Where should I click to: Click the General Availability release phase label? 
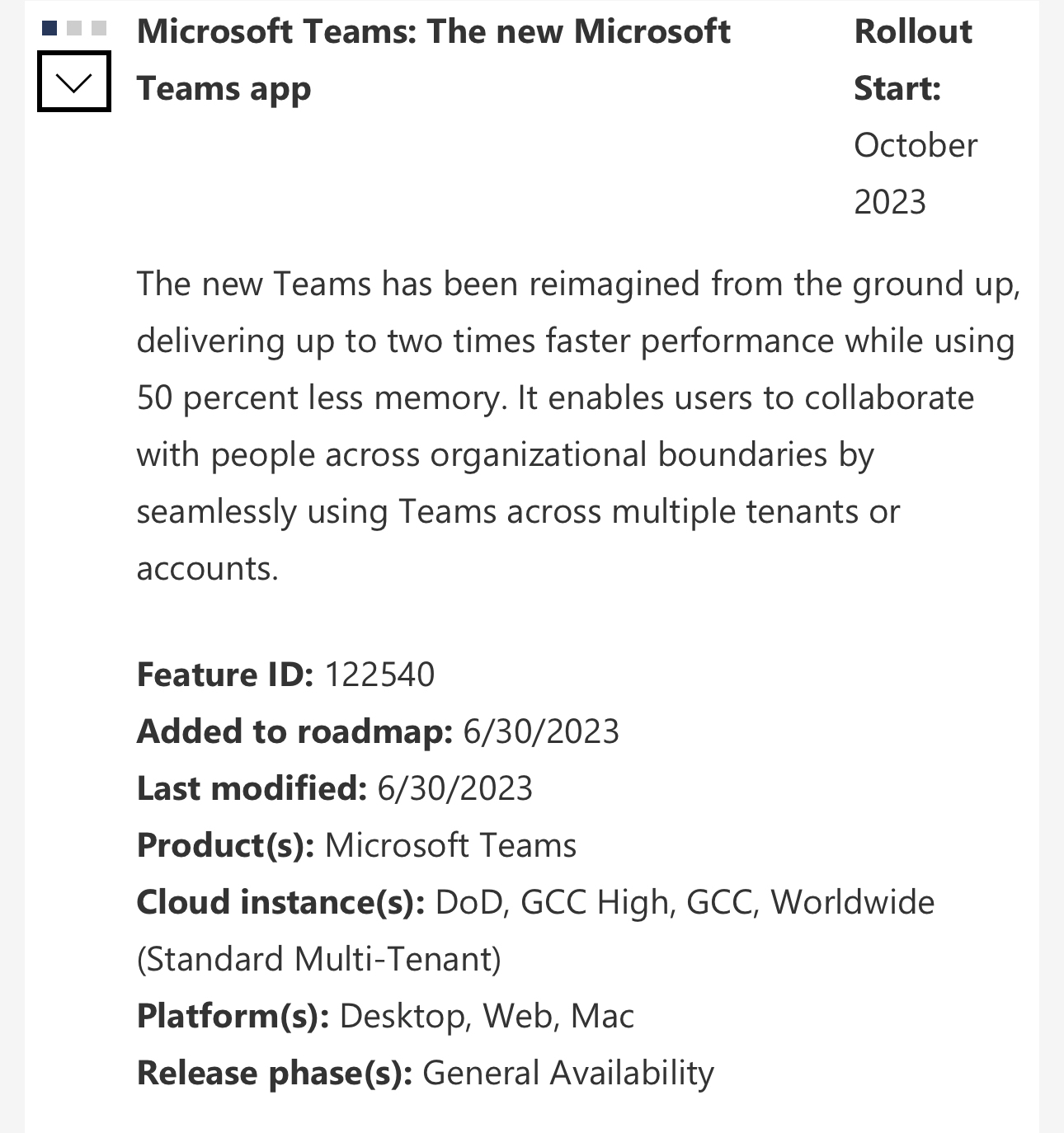pos(570,1073)
